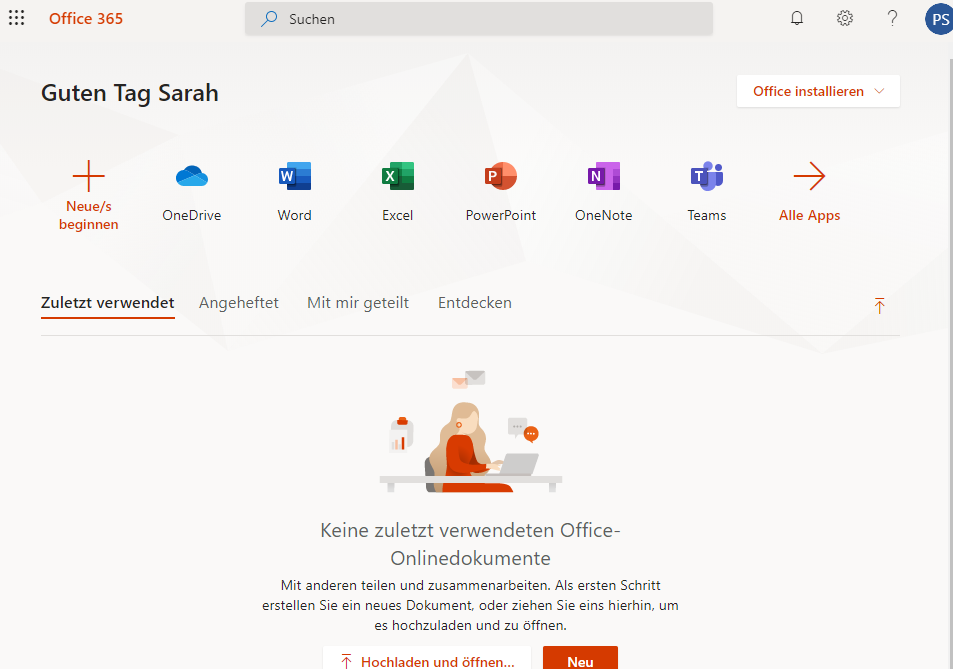Open the app launcher waffle menu
Viewport: 953px width, 669px height.
coord(17,18)
